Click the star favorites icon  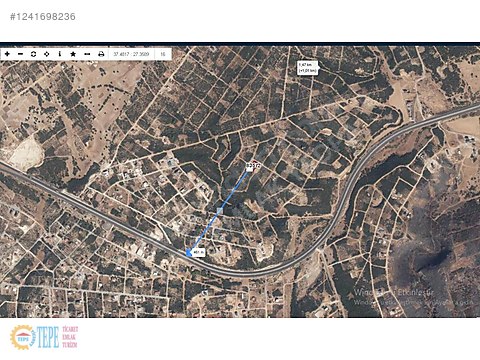73,54
